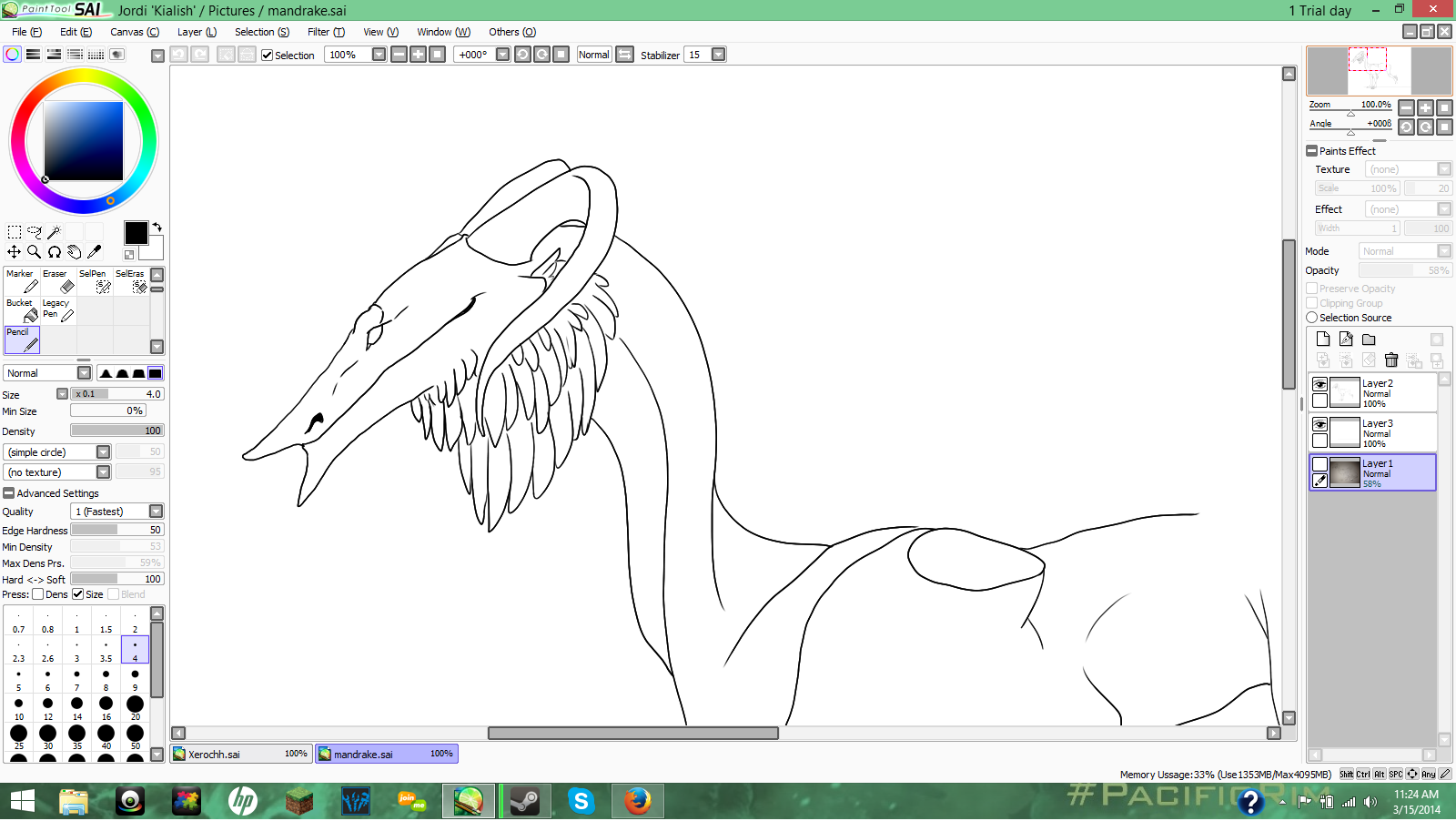Open the Filter menu
This screenshot has height=821, width=1456.
pos(325,32)
